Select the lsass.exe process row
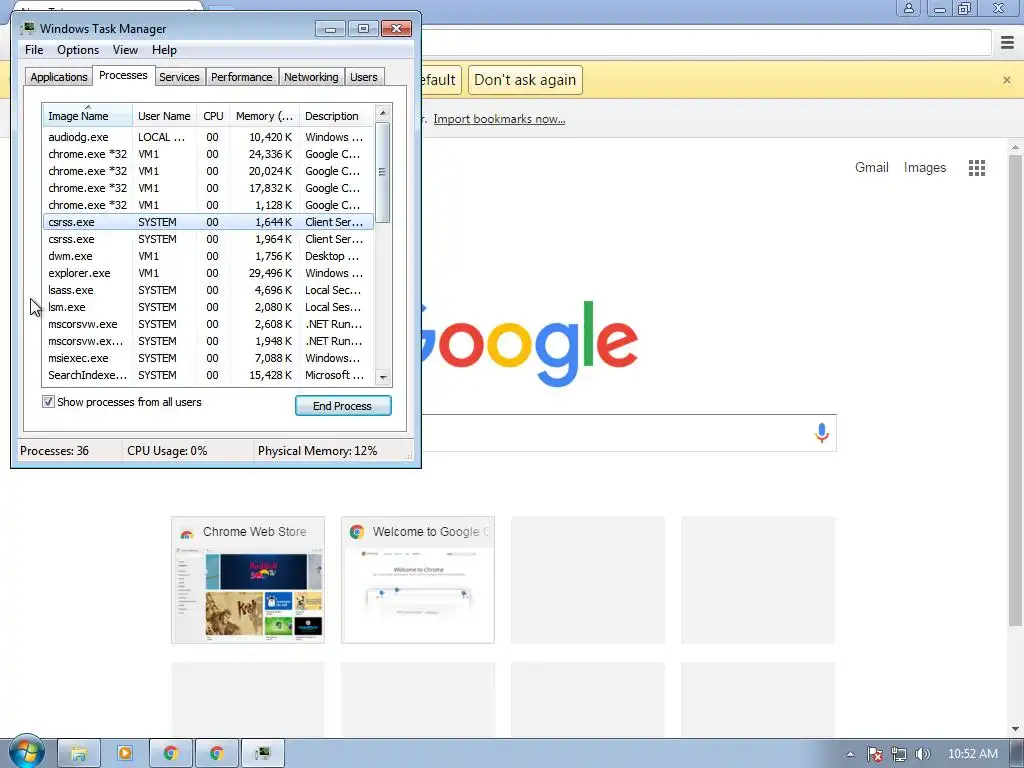Screen dimensions: 1024x768 [x=208, y=290]
